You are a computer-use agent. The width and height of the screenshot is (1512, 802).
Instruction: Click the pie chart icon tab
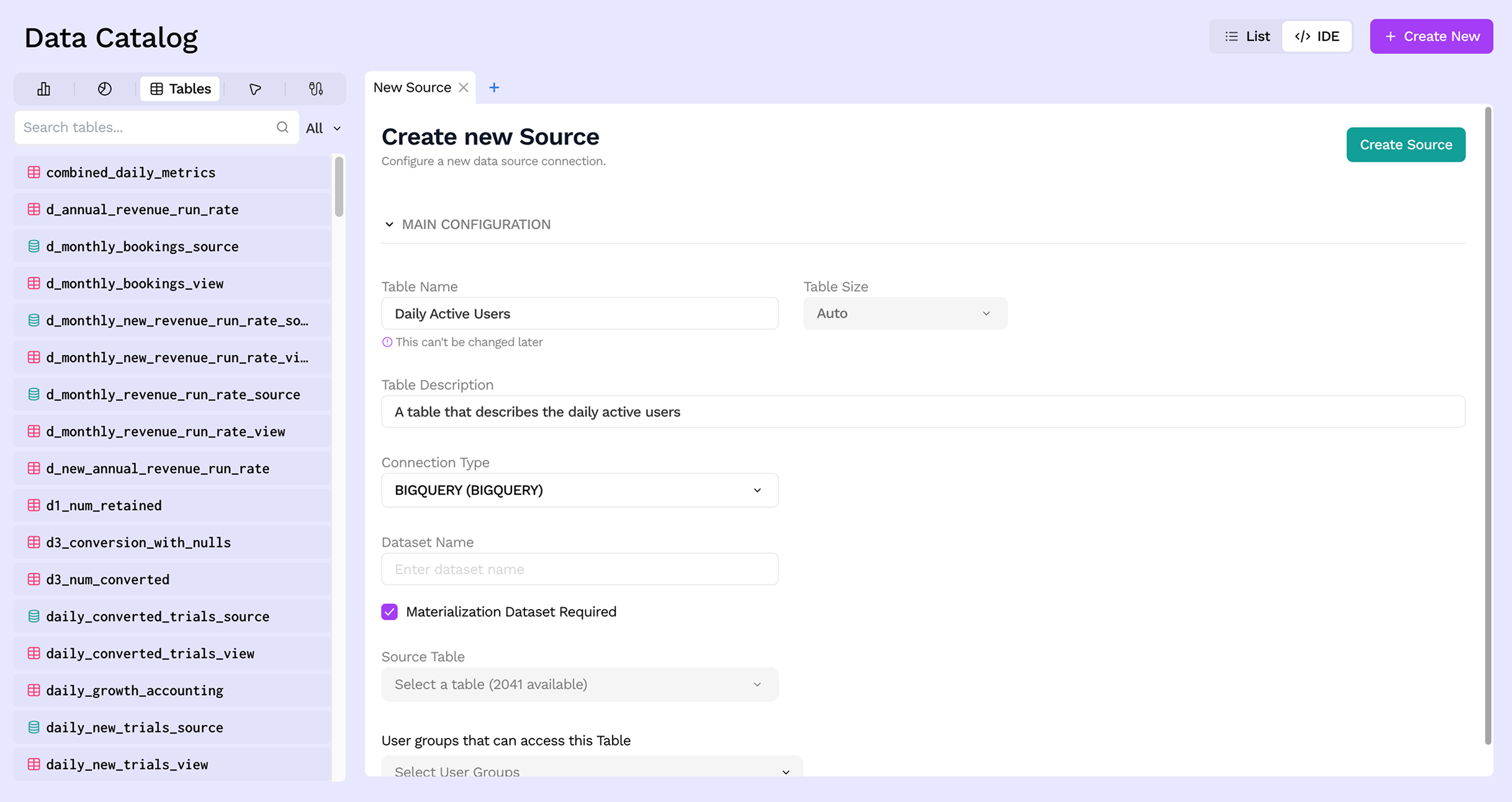click(x=105, y=89)
